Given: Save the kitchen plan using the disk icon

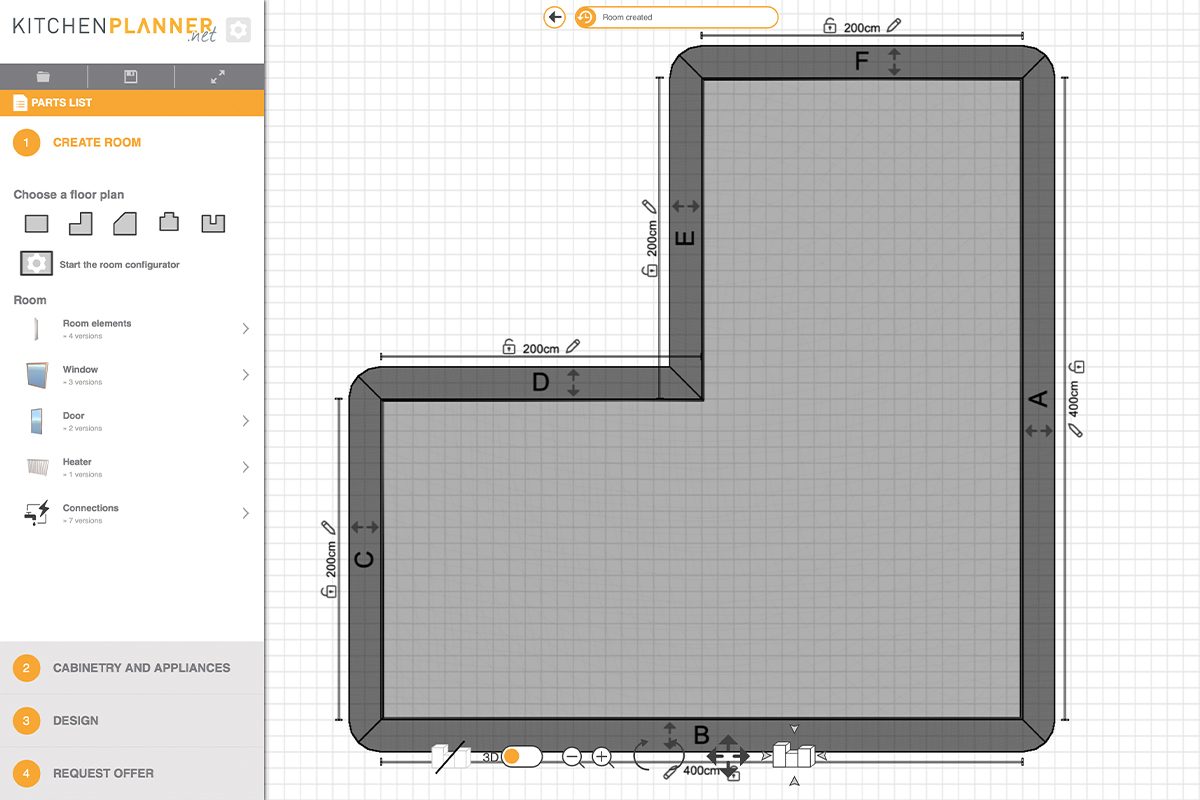Looking at the screenshot, I should point(130,77).
